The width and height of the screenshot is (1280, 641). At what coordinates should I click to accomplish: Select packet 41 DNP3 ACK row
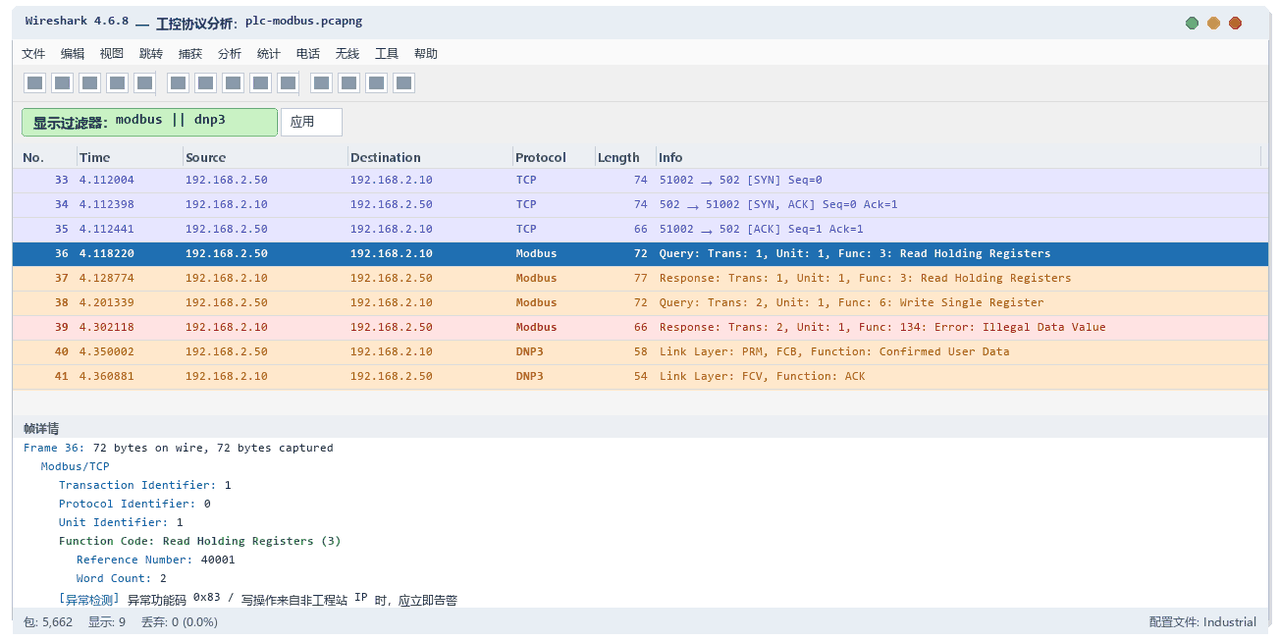click(640, 376)
